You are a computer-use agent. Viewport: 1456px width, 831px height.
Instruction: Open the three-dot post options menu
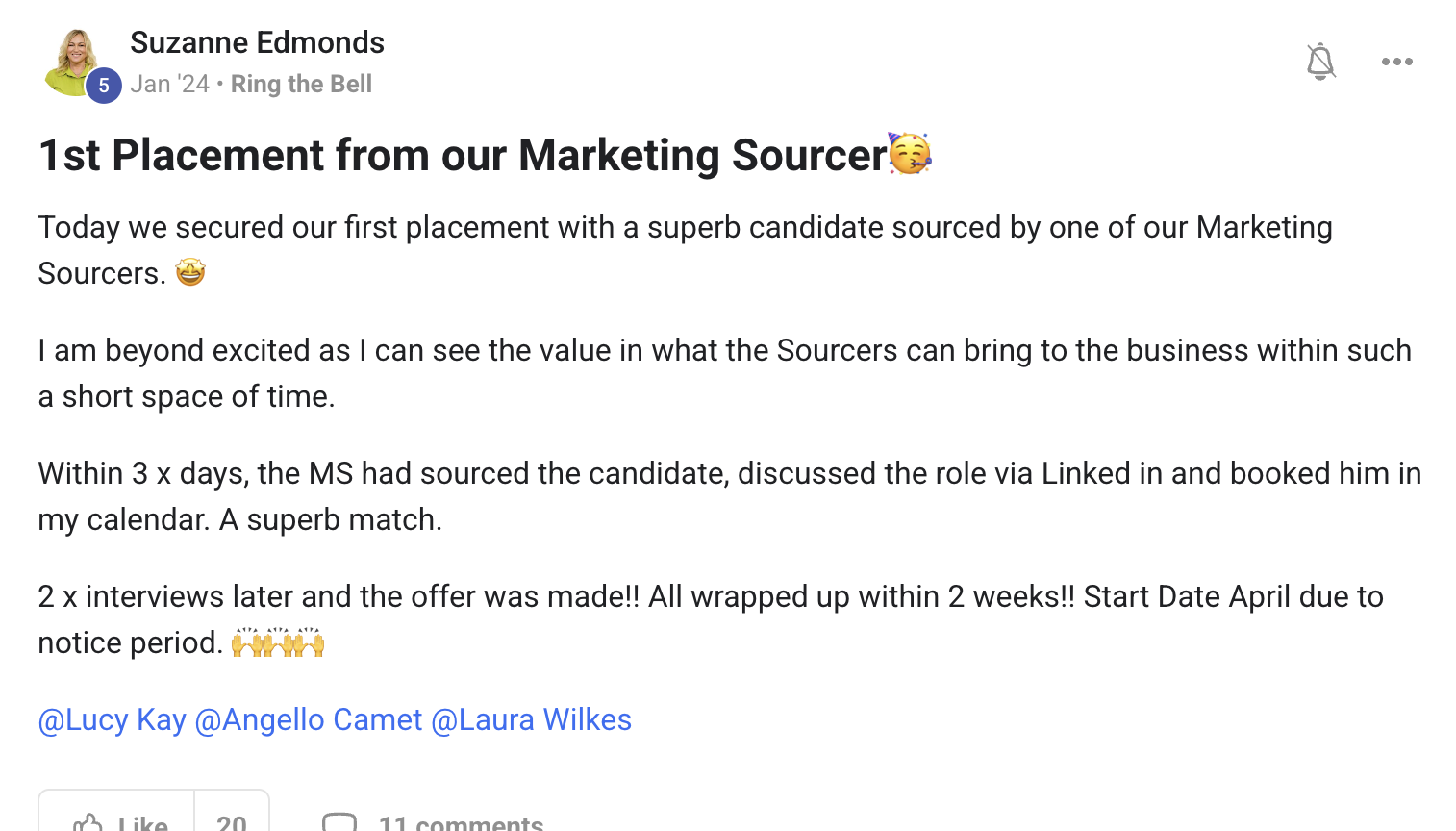coord(1396,62)
